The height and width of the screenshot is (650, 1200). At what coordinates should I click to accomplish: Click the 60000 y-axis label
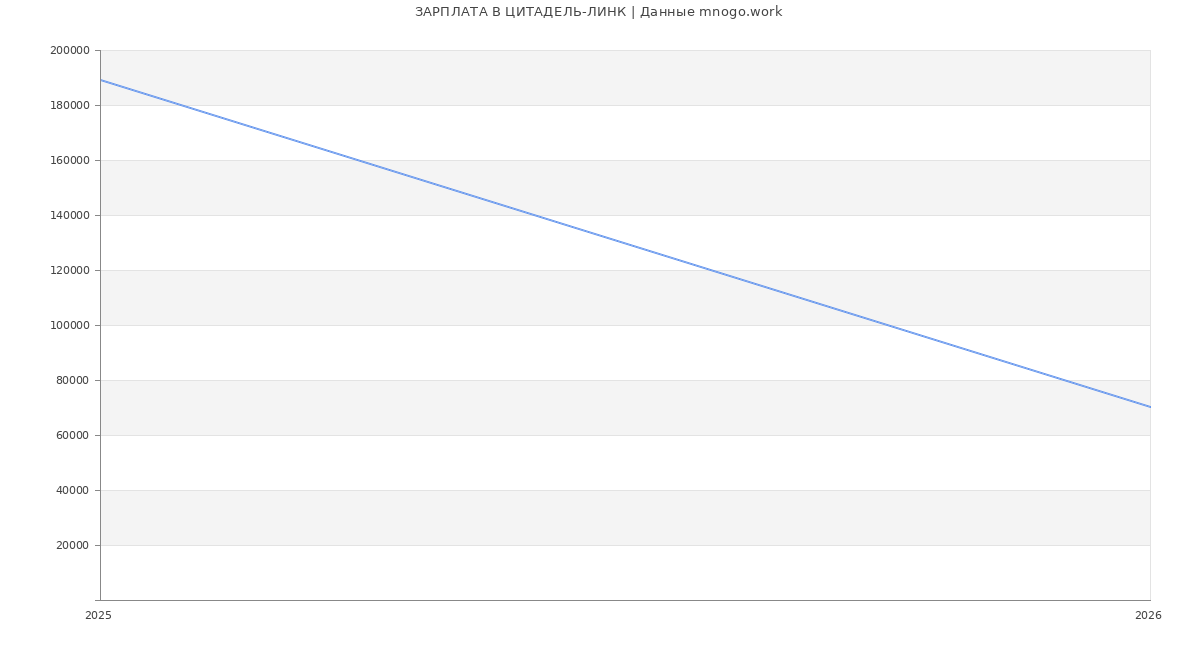point(72,436)
